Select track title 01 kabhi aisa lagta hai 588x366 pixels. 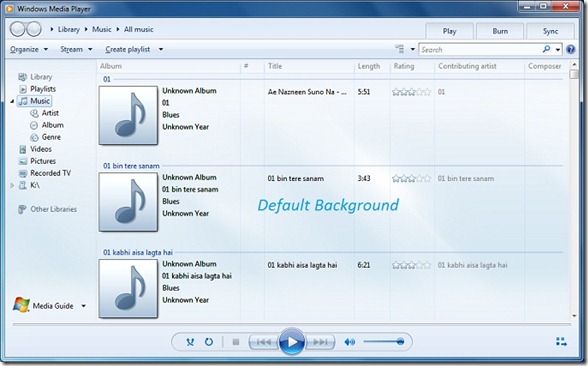coord(302,265)
